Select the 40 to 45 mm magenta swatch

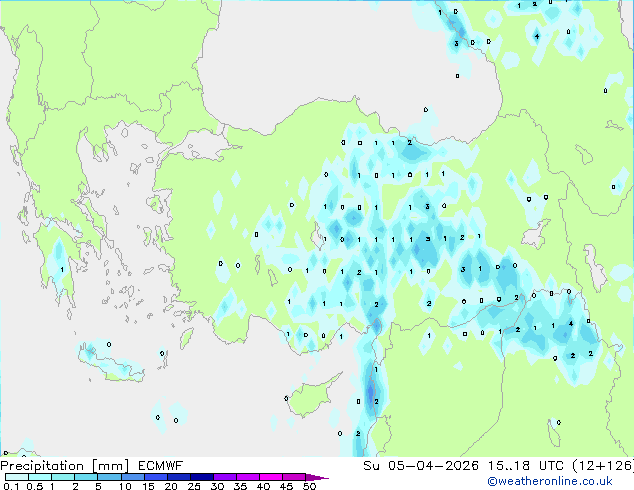click(271, 477)
